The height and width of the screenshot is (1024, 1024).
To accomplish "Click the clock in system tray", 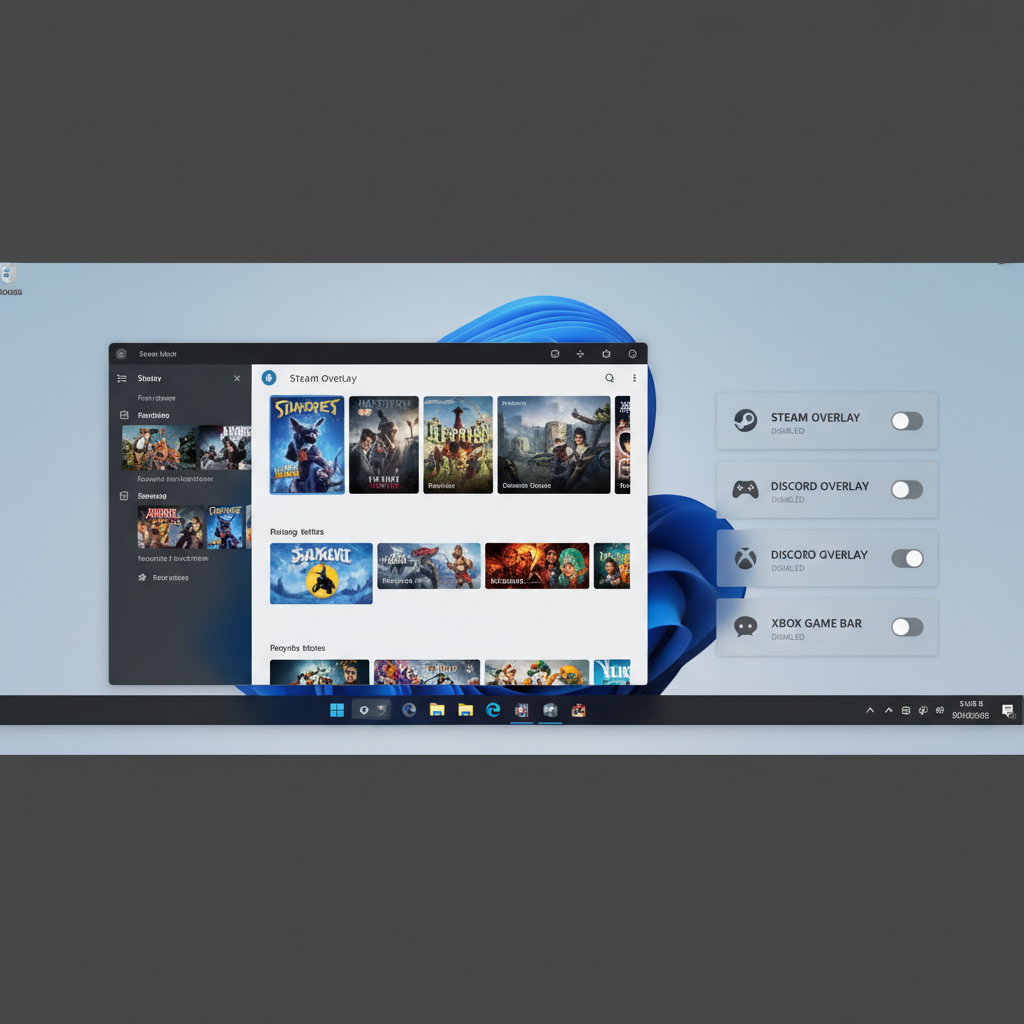I will click(x=970, y=710).
